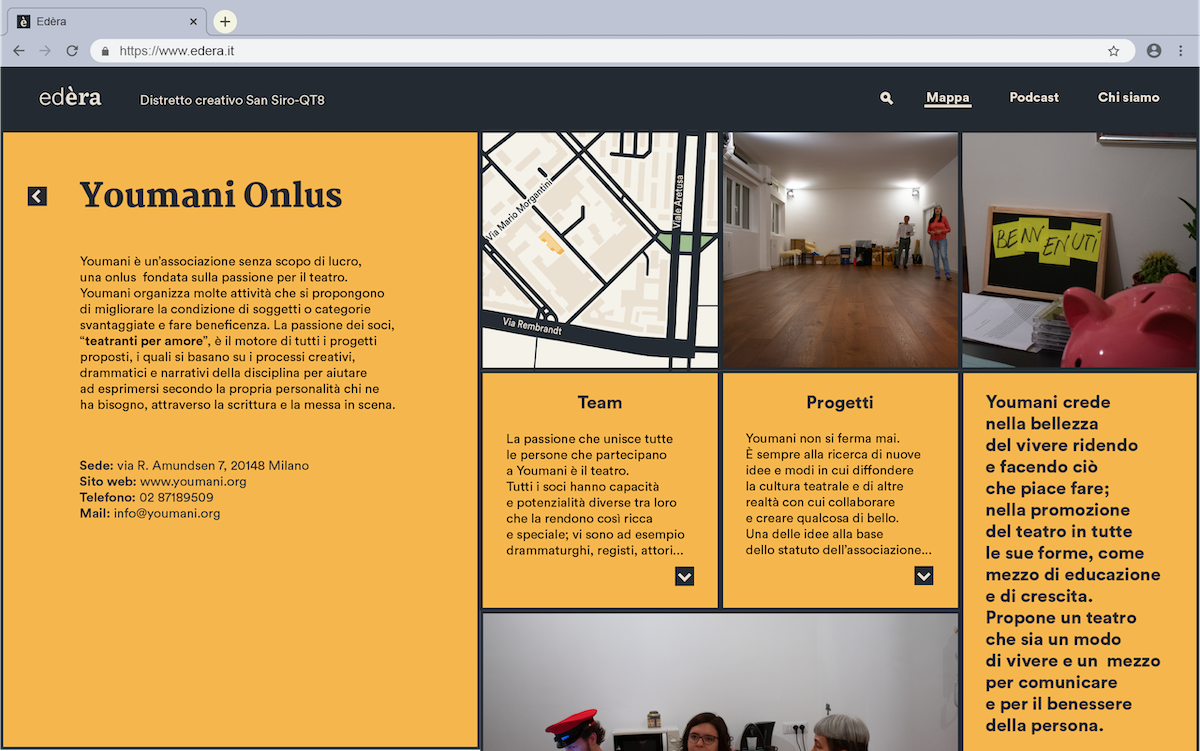
Task: Bookmark the page with the star icon
Action: [1113, 50]
